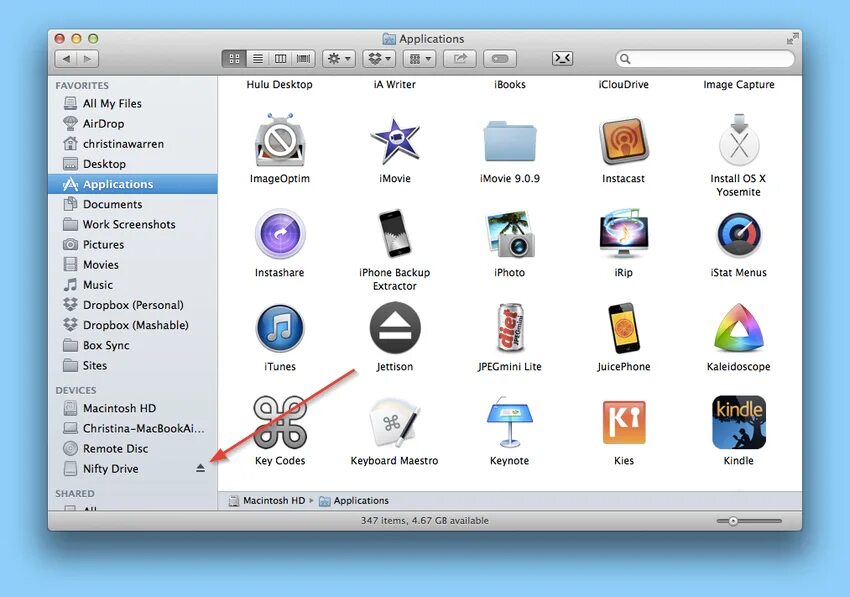
Task: Open the ImageOptim app icon
Action: 280,140
